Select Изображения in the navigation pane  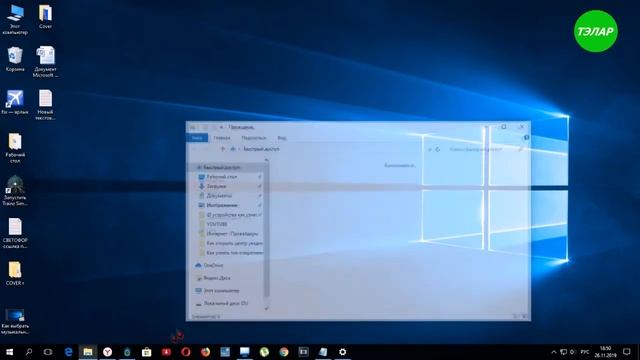point(222,205)
